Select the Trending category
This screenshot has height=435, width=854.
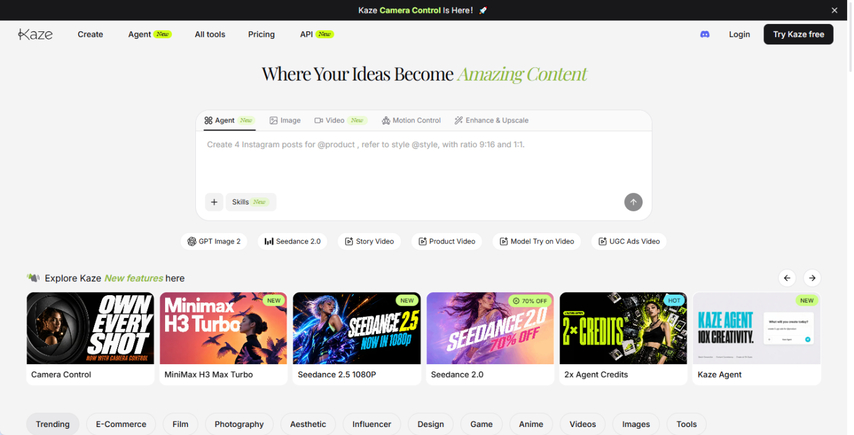pyautogui.click(x=53, y=424)
